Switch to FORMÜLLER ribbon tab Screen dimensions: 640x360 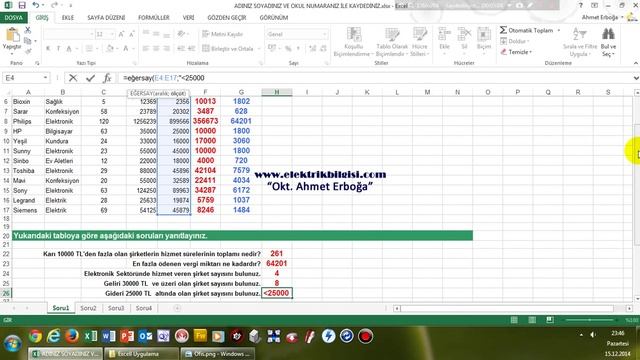[153, 18]
